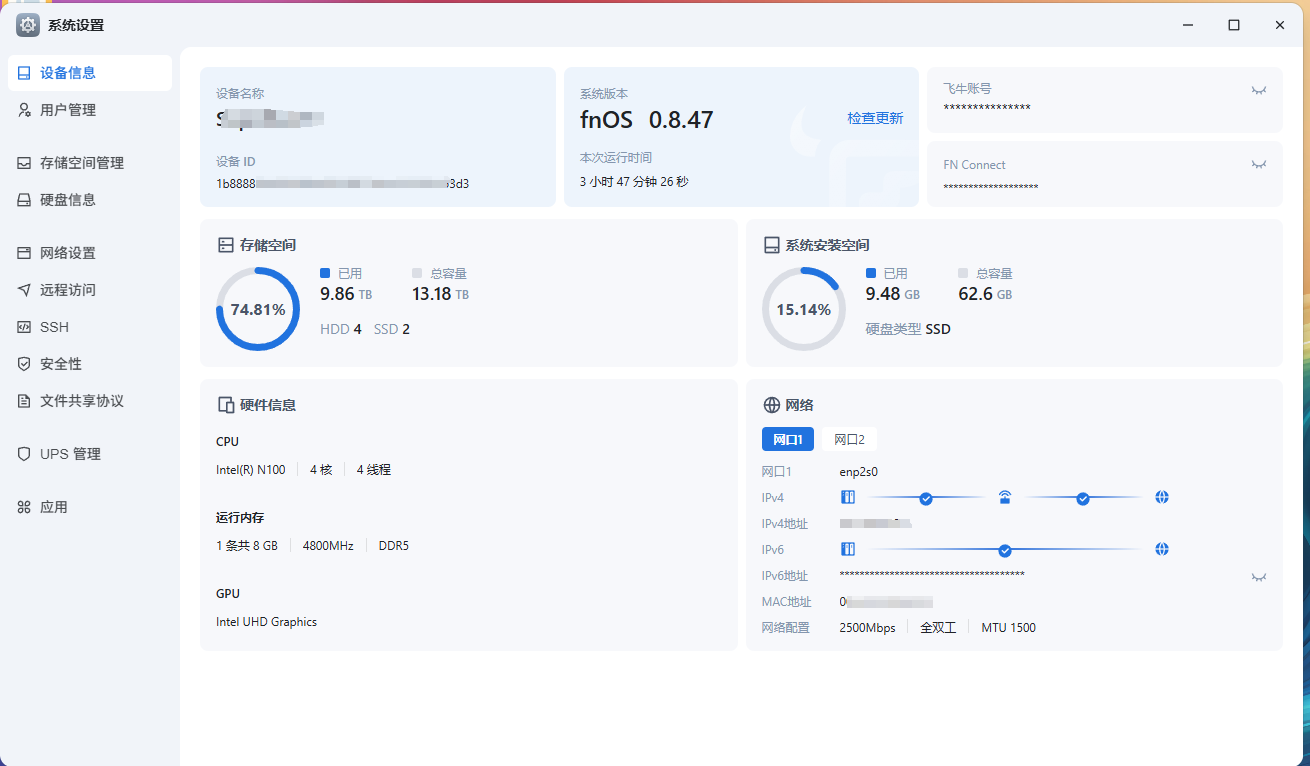Click IPv4 check mark between device and router
Screen dimensions: 1310x766
(926, 498)
